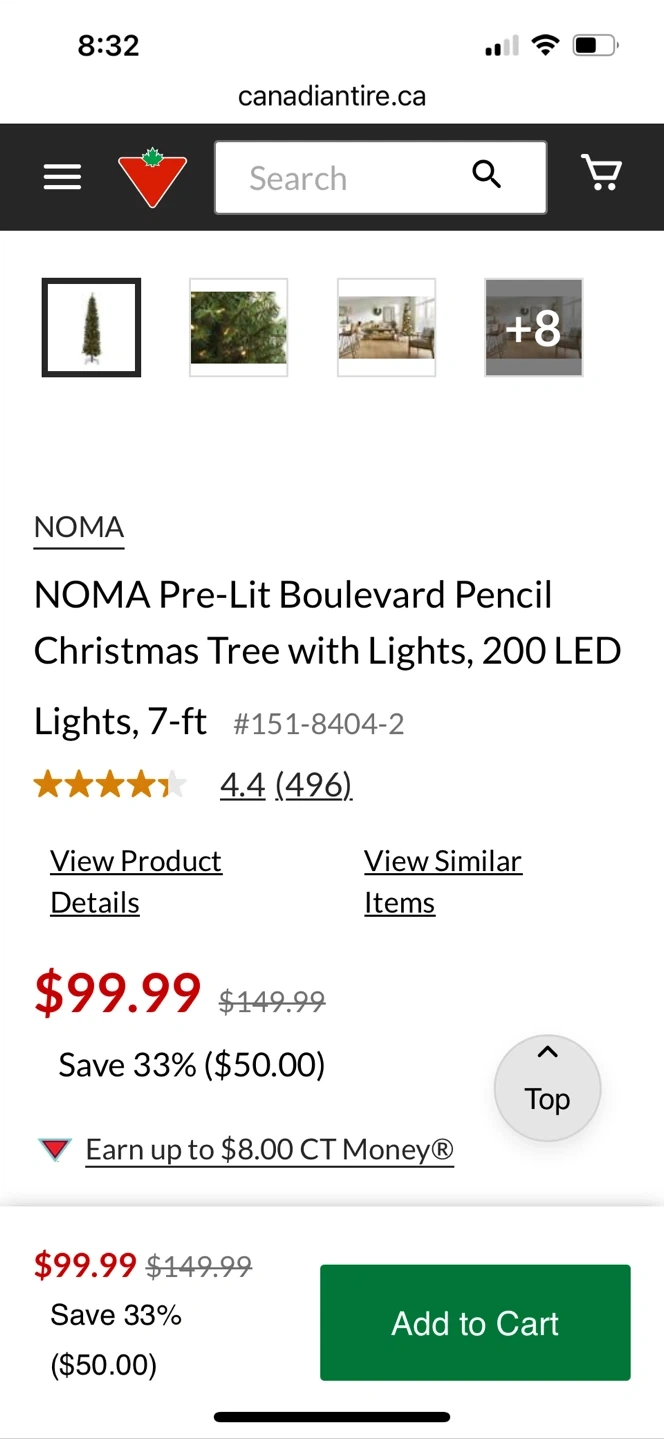The width and height of the screenshot is (664, 1440).
Task: Open the NOMA brand link
Action: (79, 528)
